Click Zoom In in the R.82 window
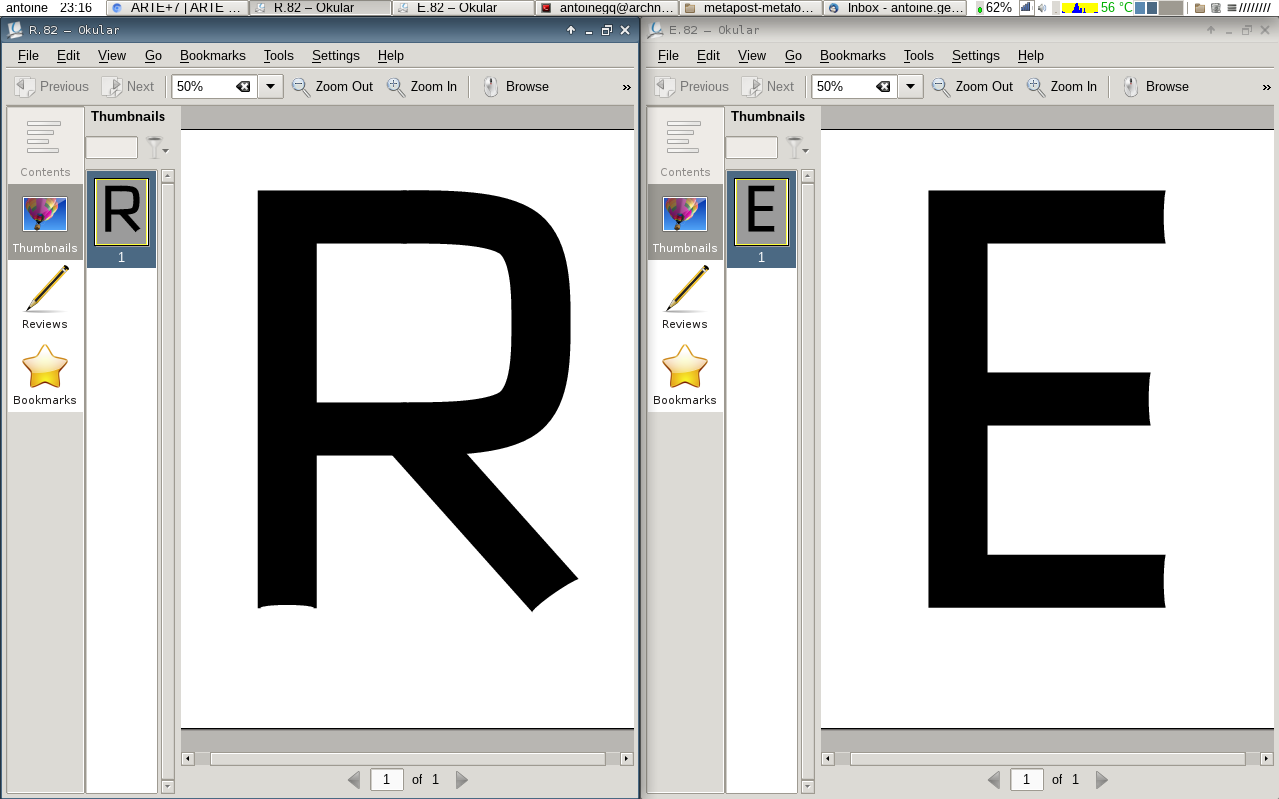 (x=422, y=87)
